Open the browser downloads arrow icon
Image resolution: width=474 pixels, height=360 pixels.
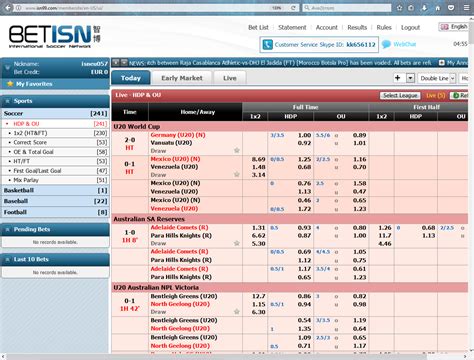424,8
